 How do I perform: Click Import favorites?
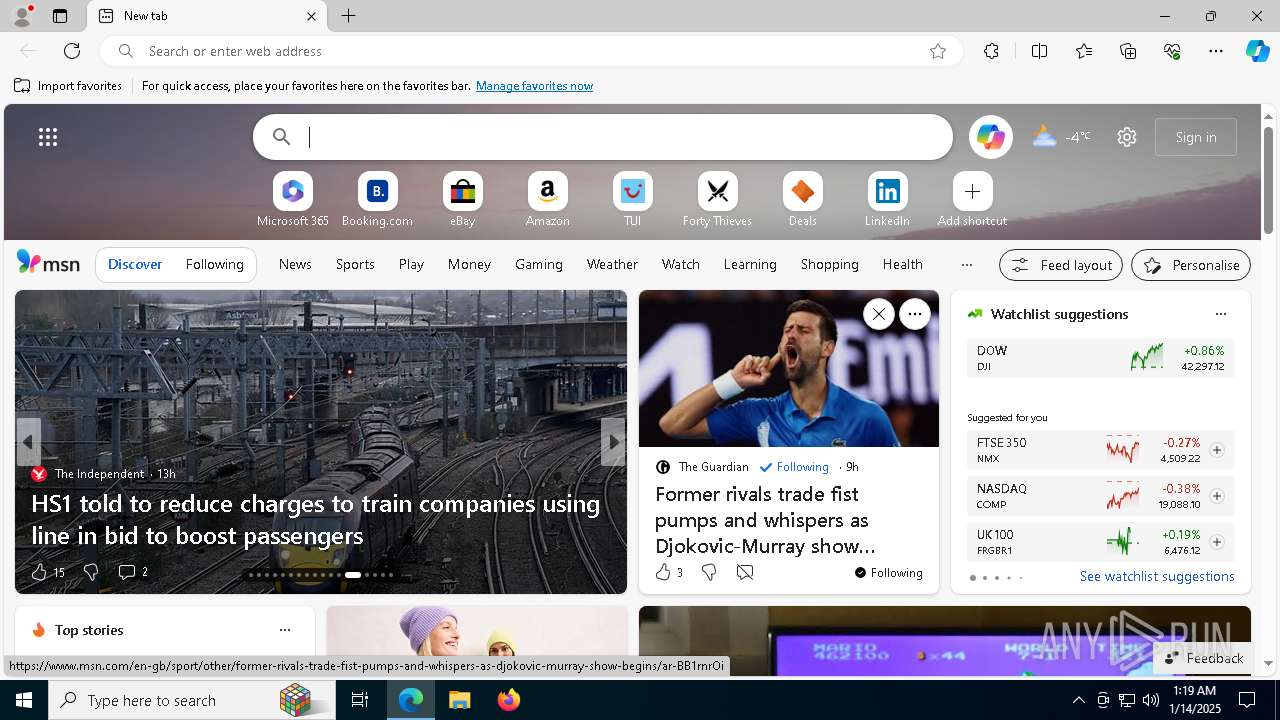coord(68,86)
